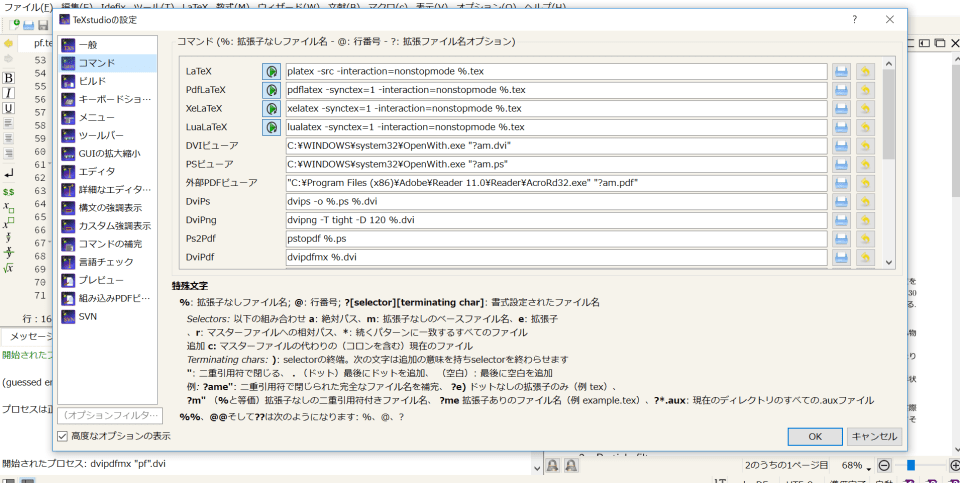960x483 pixels.
Task: Run the PdfLaTeX command with its play icon
Action: (x=271, y=90)
